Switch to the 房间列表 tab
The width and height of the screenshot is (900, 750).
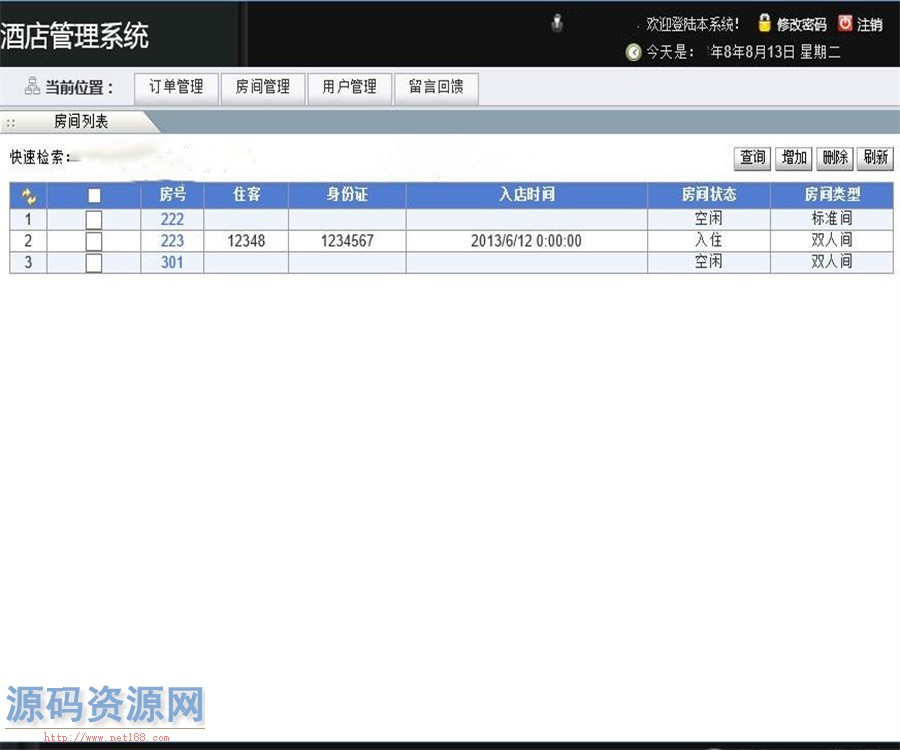tap(81, 122)
